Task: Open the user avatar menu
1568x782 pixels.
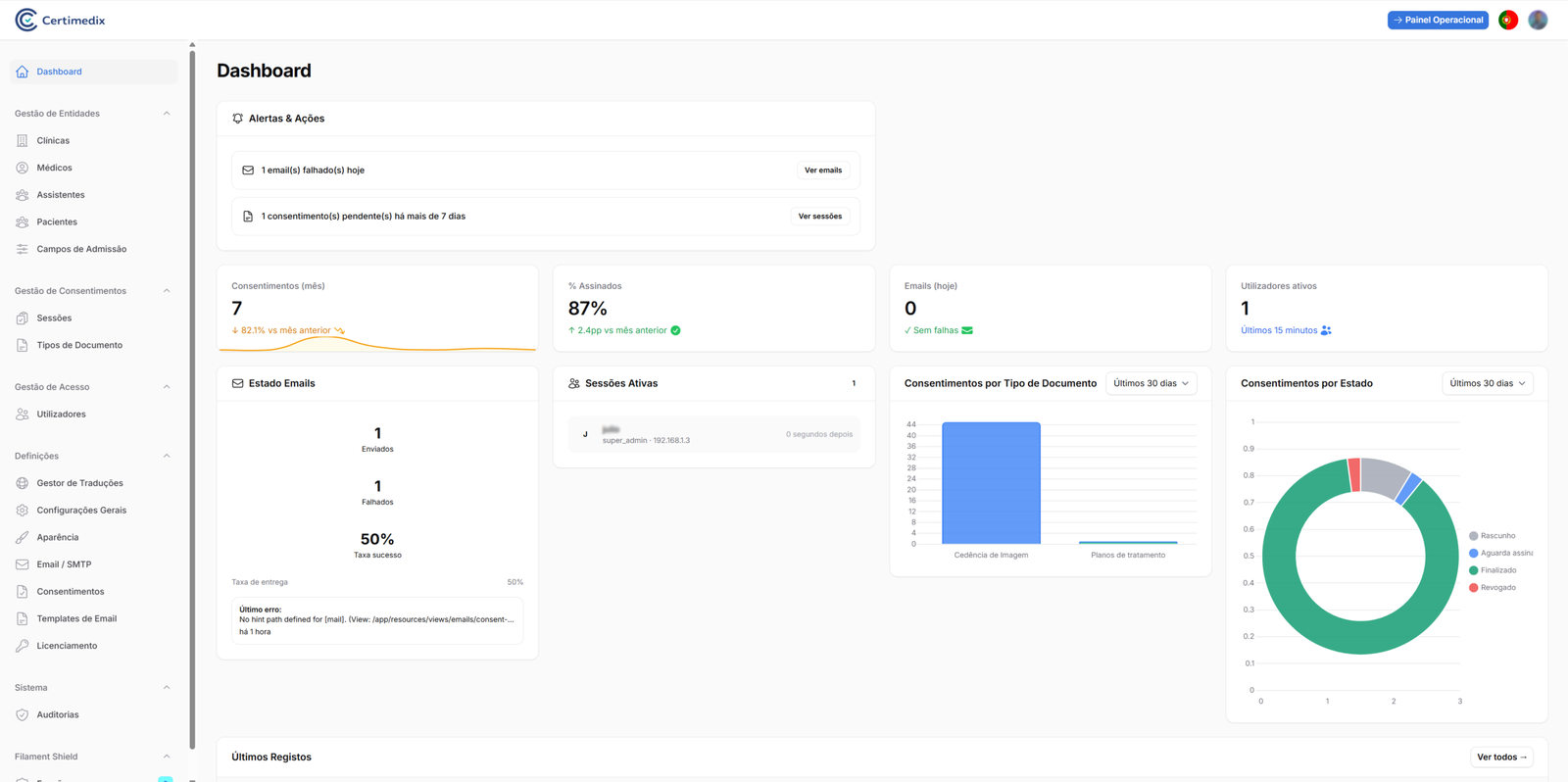Action: [1538, 20]
